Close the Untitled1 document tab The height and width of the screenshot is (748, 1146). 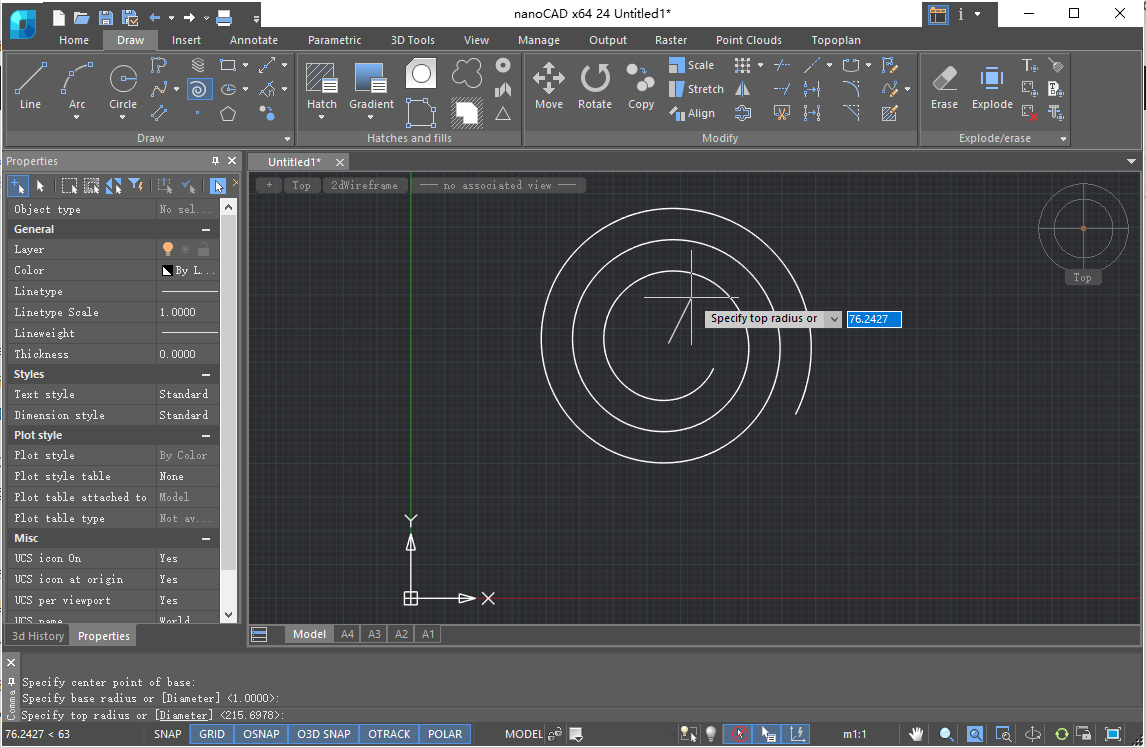pos(339,162)
